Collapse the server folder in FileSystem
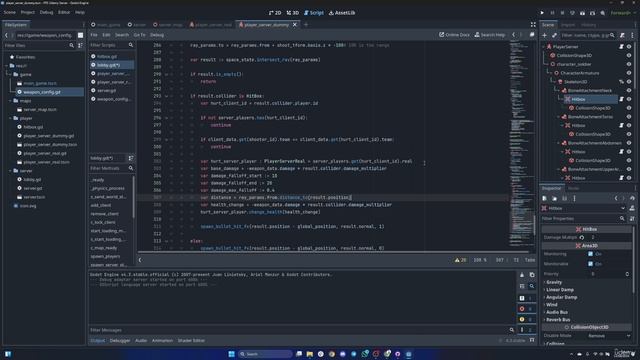640x360 pixels. (11, 171)
